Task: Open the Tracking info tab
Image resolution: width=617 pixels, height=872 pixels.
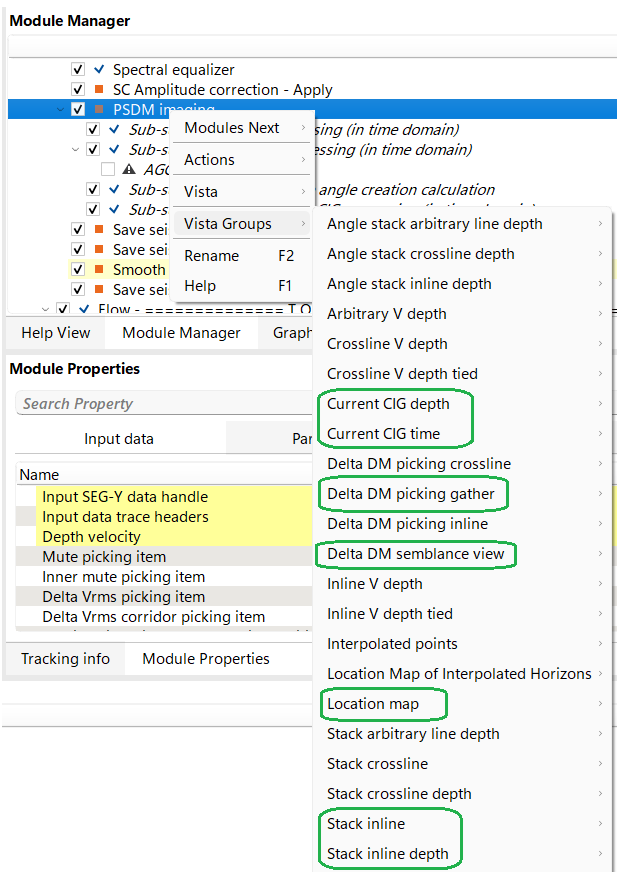Action: [66, 659]
